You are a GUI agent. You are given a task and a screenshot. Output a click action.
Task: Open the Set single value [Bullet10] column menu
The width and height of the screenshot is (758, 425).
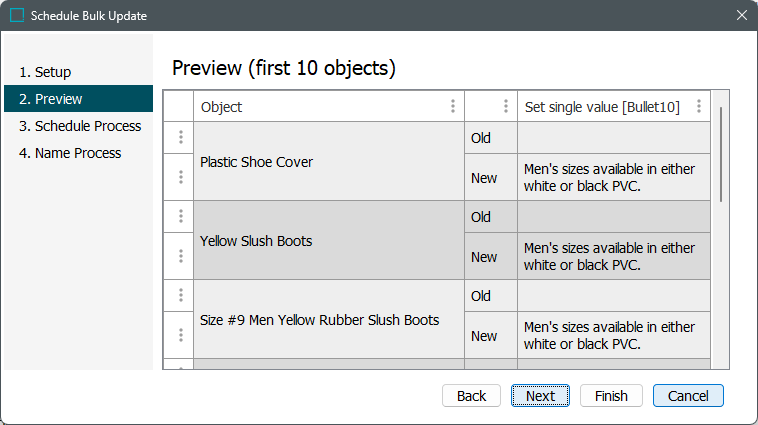point(698,107)
